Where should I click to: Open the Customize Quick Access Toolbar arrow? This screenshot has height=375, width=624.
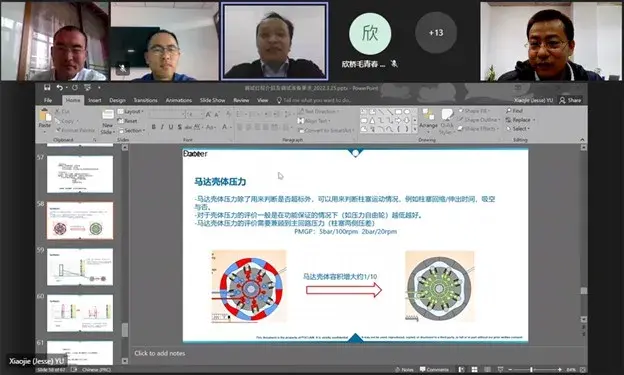99,88
